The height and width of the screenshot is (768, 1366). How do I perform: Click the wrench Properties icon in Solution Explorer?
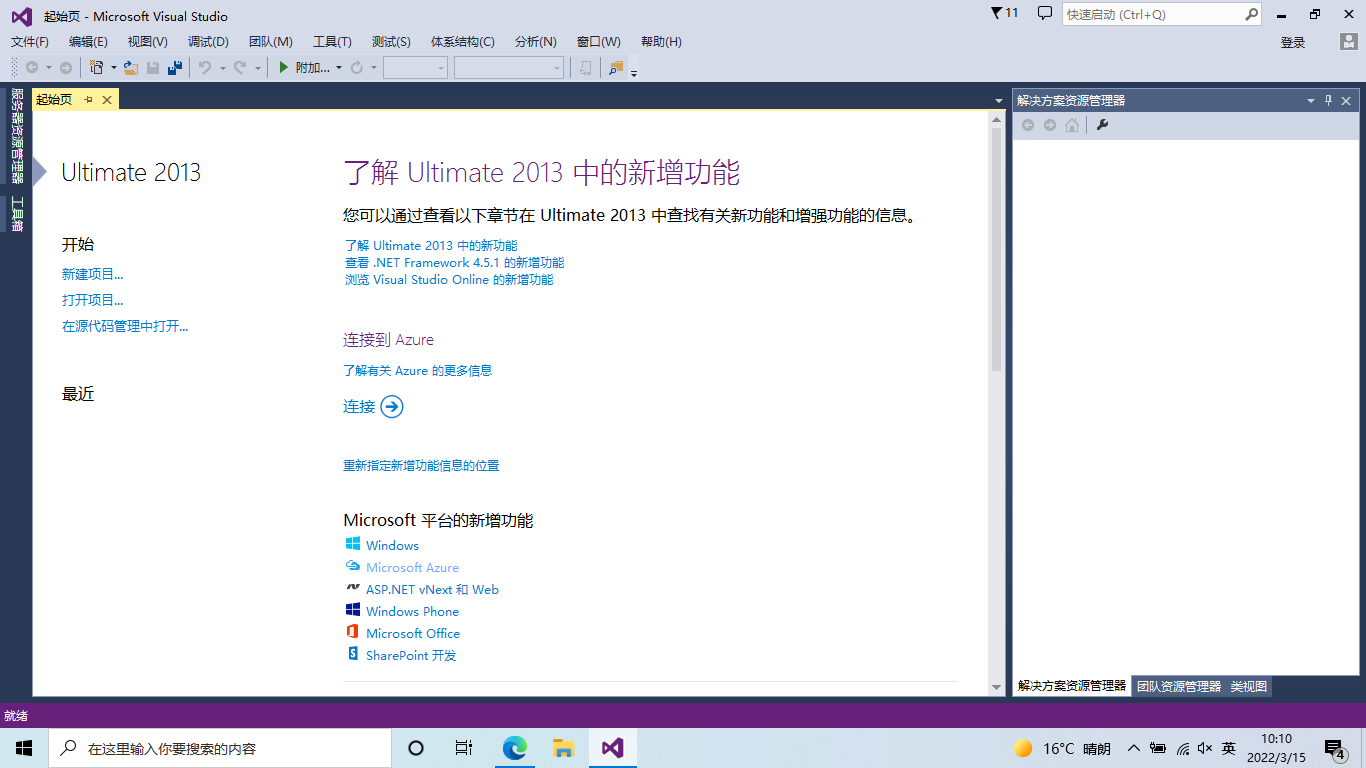[1102, 125]
